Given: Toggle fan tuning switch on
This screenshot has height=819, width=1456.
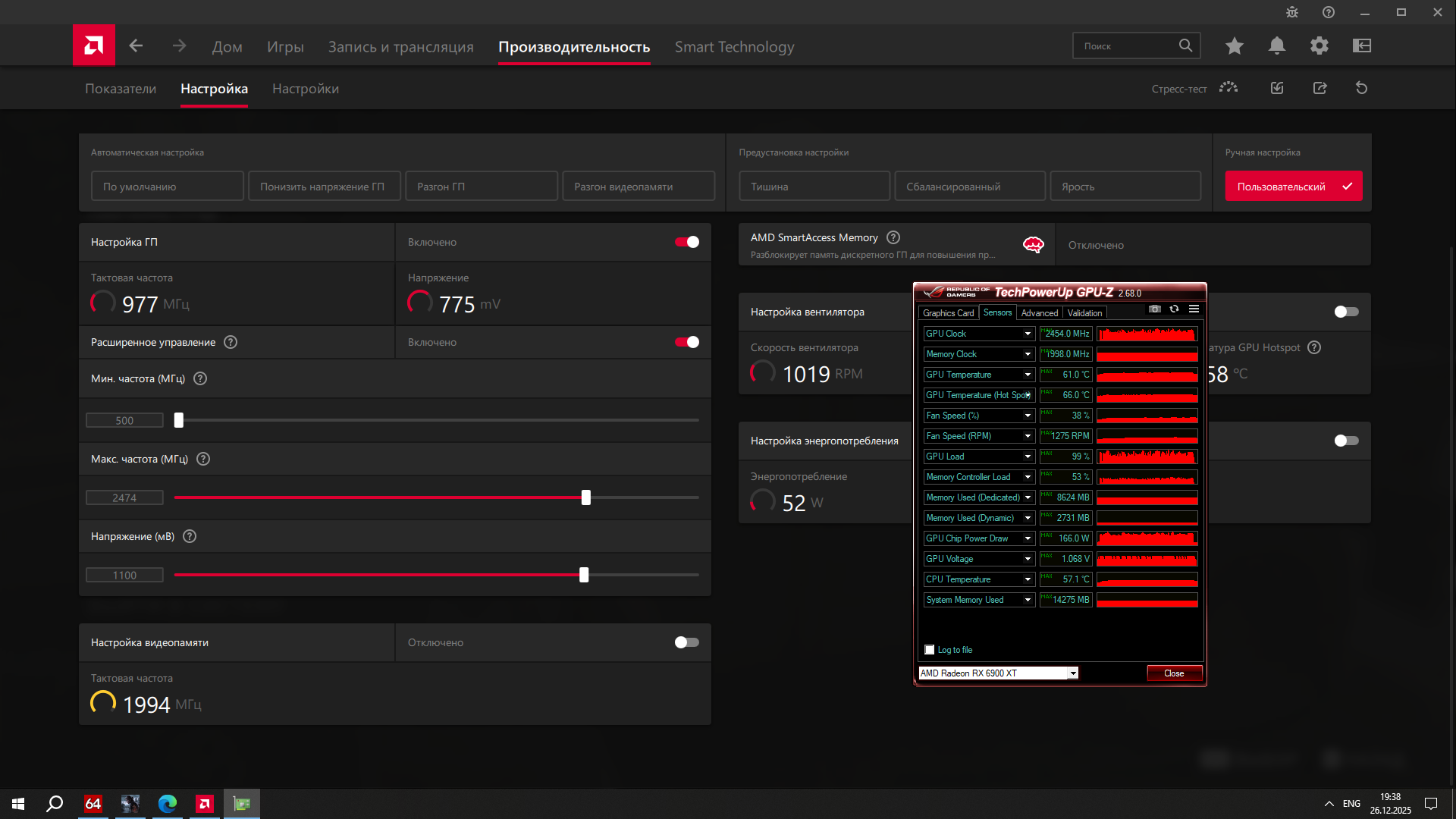Looking at the screenshot, I should tap(1346, 312).
